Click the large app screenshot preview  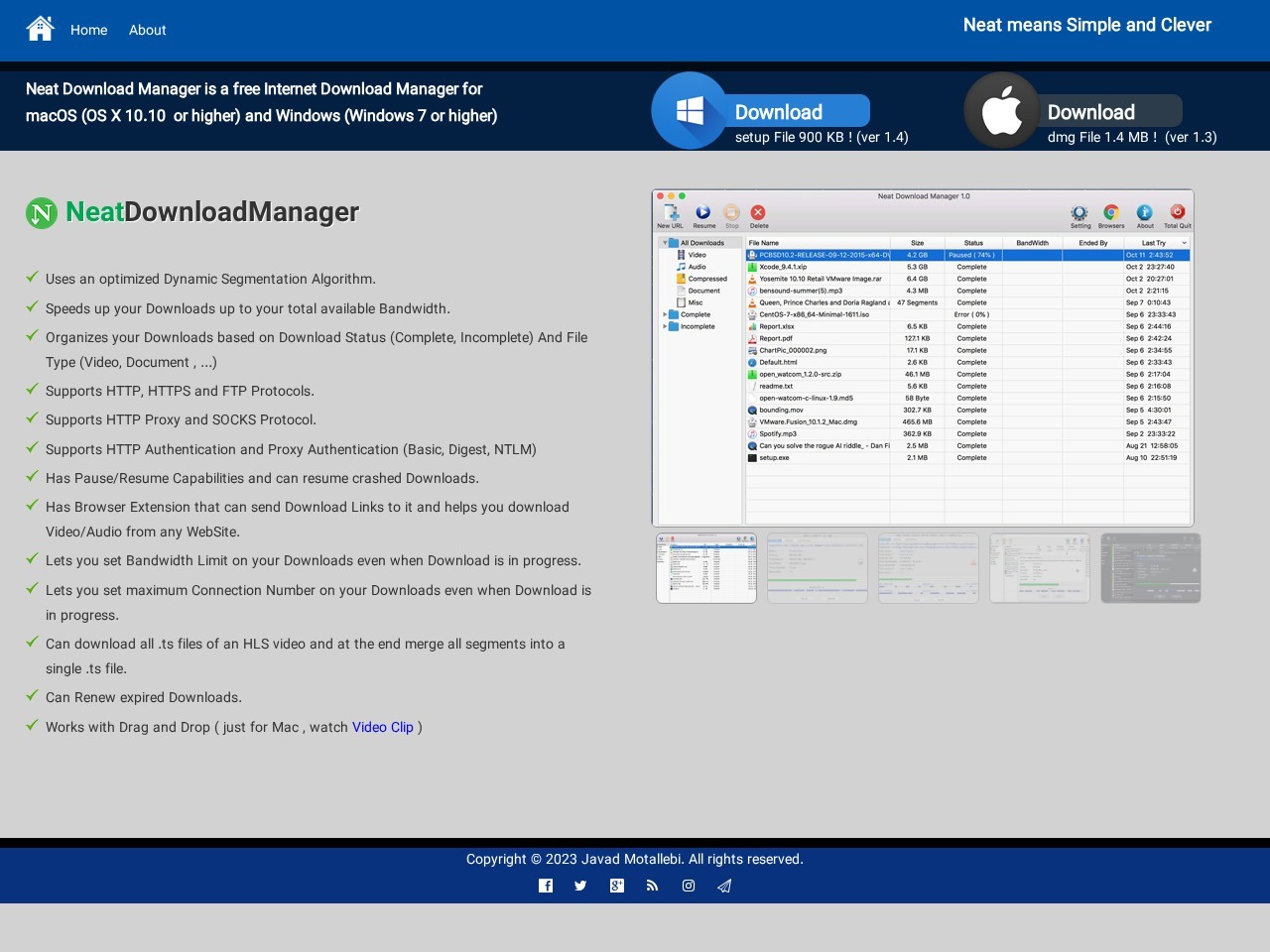[923, 357]
